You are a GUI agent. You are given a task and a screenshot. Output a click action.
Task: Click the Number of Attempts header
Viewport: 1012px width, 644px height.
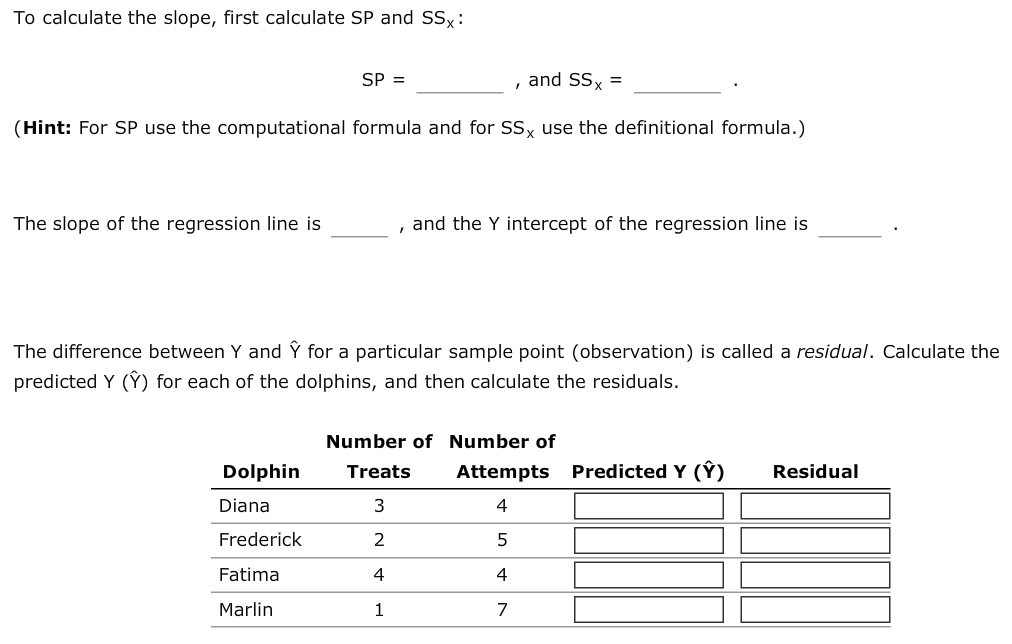point(501,456)
